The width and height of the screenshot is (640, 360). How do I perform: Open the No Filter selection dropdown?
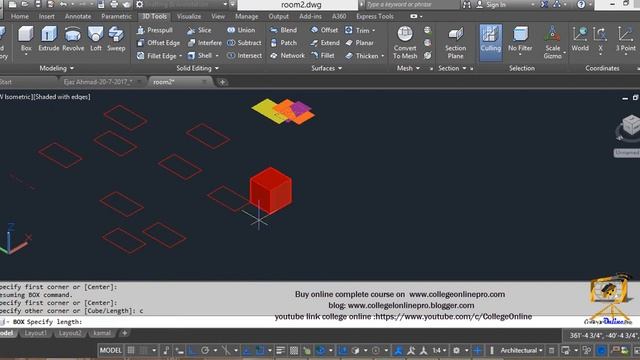pyautogui.click(x=520, y=54)
